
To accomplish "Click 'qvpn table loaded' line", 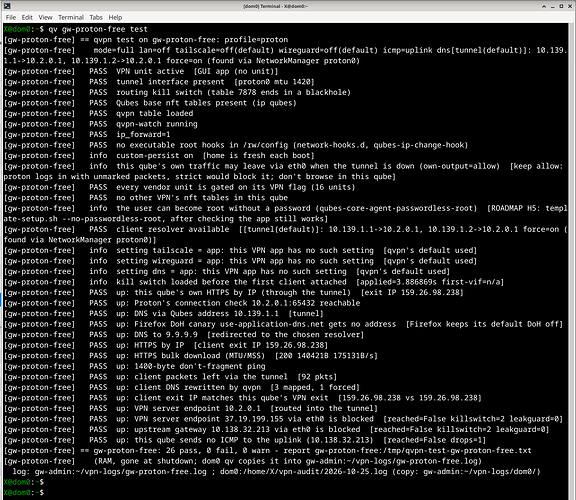I will point(98,114).
